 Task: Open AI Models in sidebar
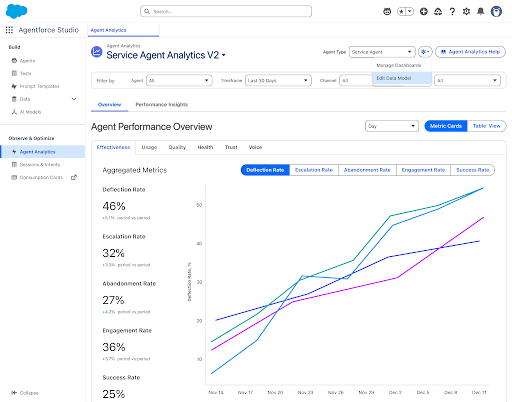[x=43, y=112]
